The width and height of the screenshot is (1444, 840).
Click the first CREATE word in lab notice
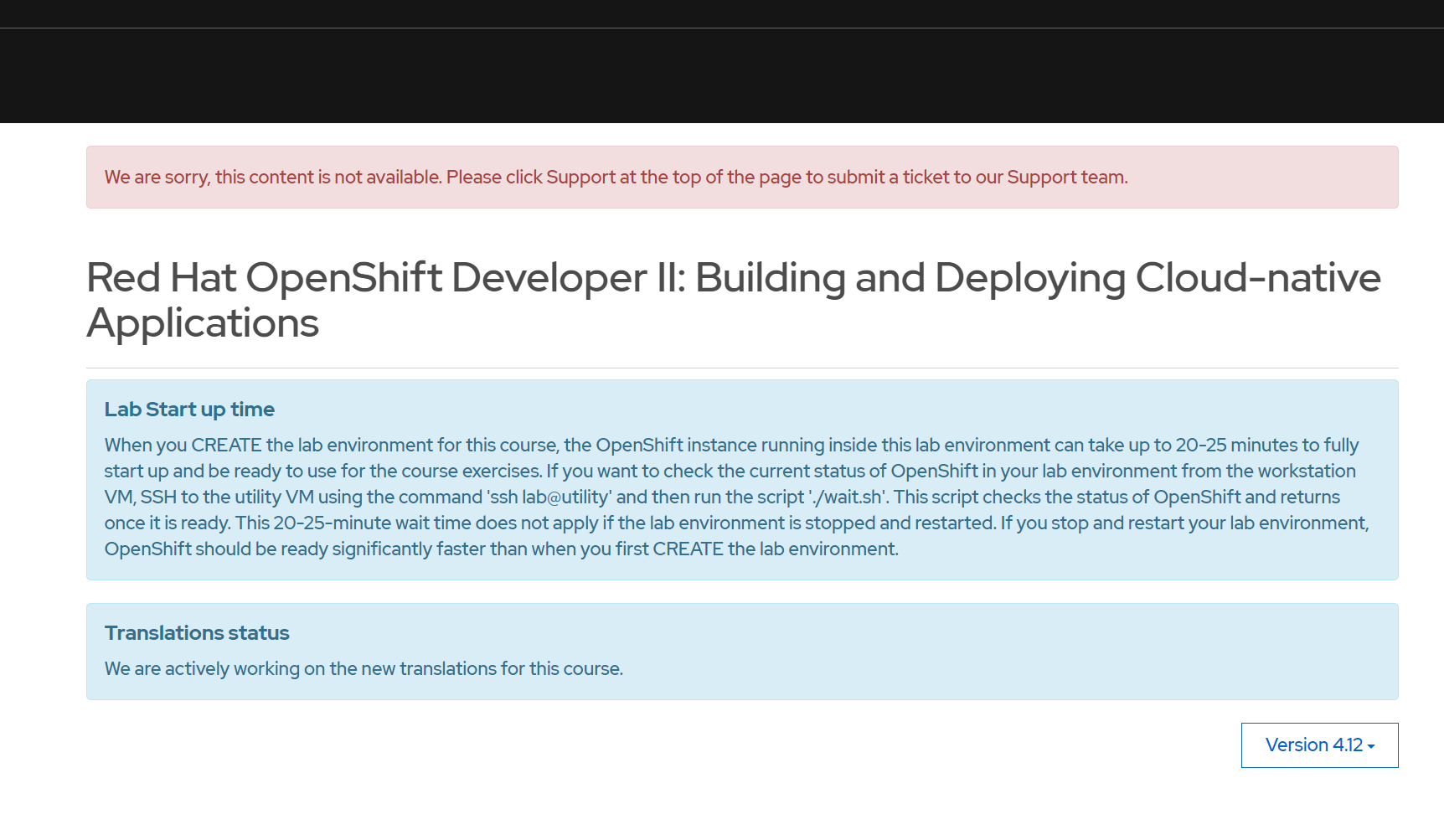(x=226, y=446)
